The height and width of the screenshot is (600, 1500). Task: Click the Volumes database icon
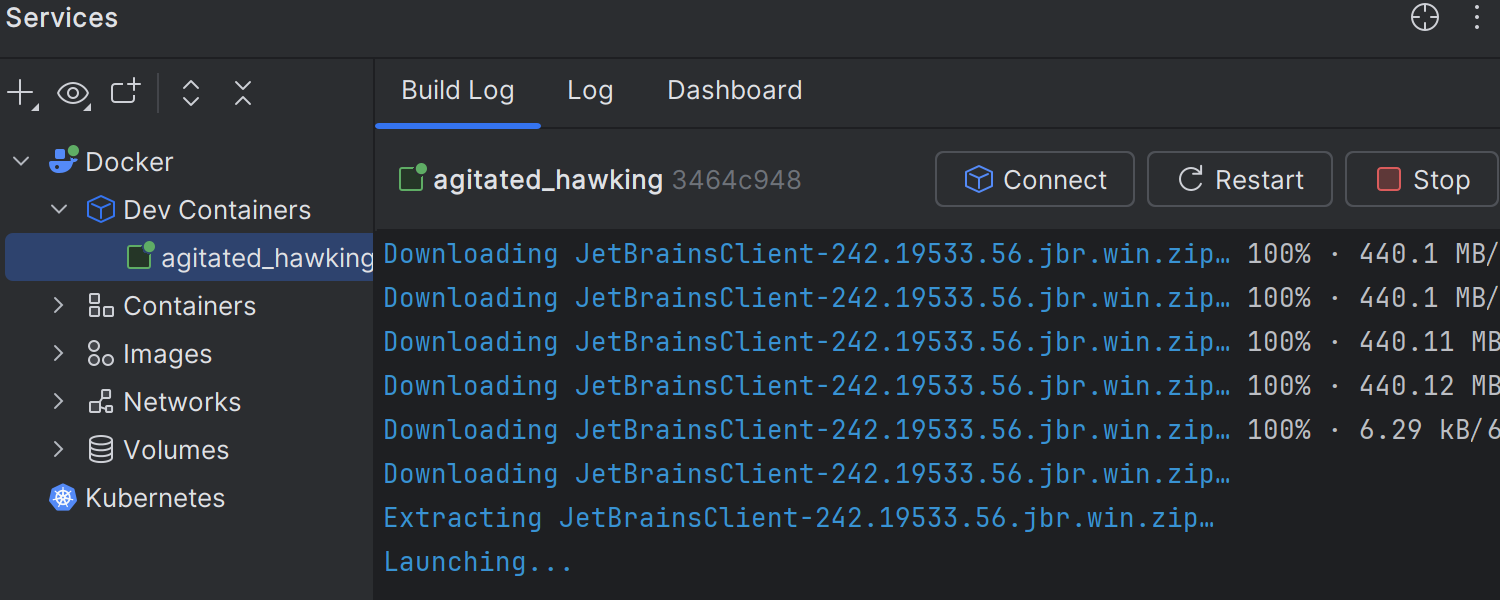point(101,450)
